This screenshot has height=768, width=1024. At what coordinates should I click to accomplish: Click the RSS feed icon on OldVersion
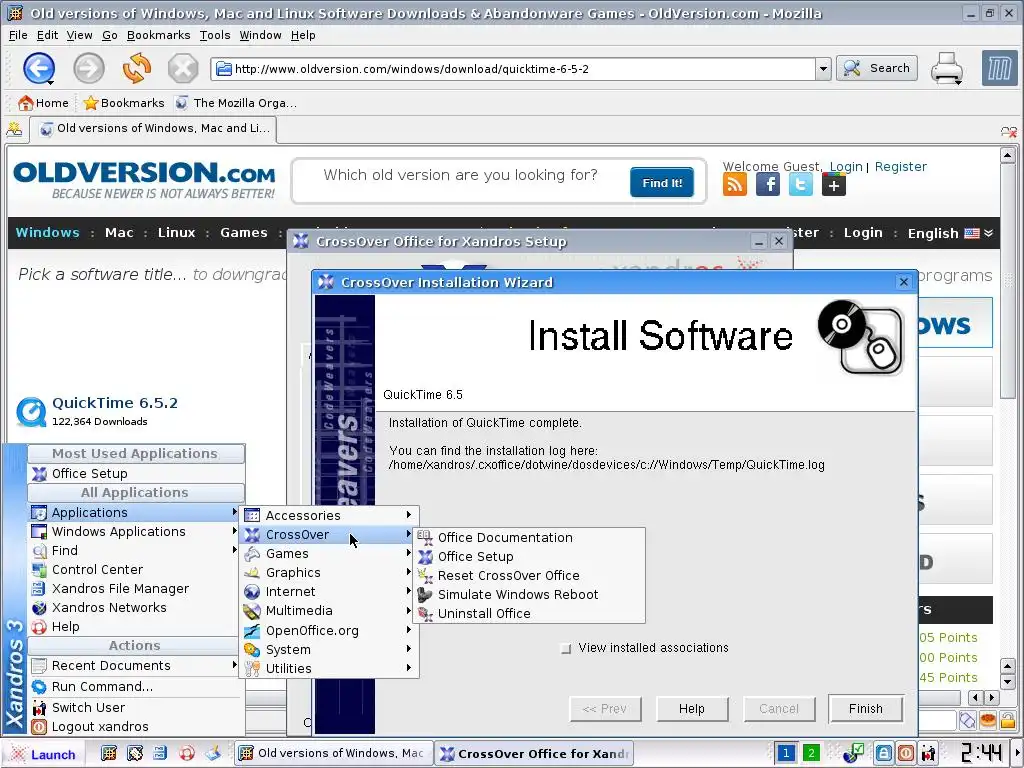pos(735,185)
